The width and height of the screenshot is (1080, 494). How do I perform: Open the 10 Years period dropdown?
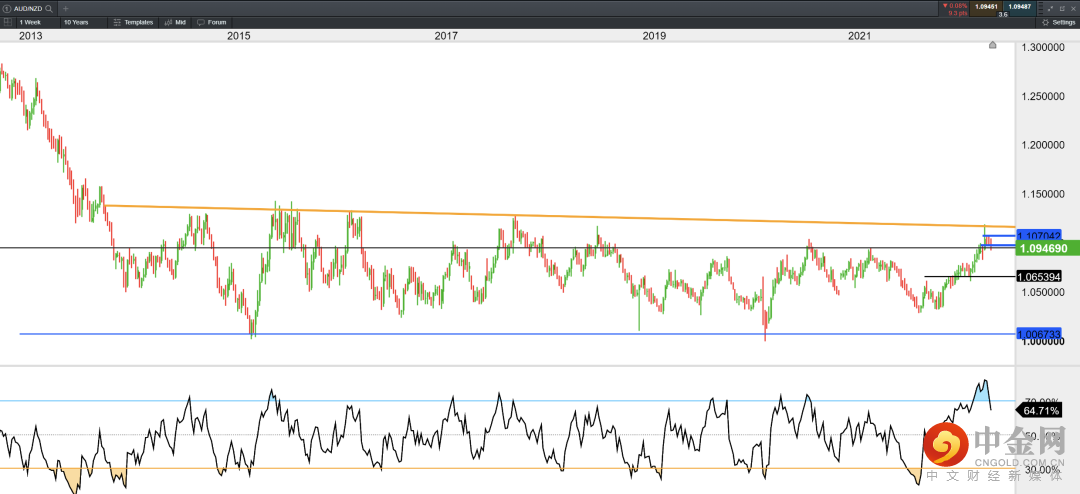click(x=77, y=21)
